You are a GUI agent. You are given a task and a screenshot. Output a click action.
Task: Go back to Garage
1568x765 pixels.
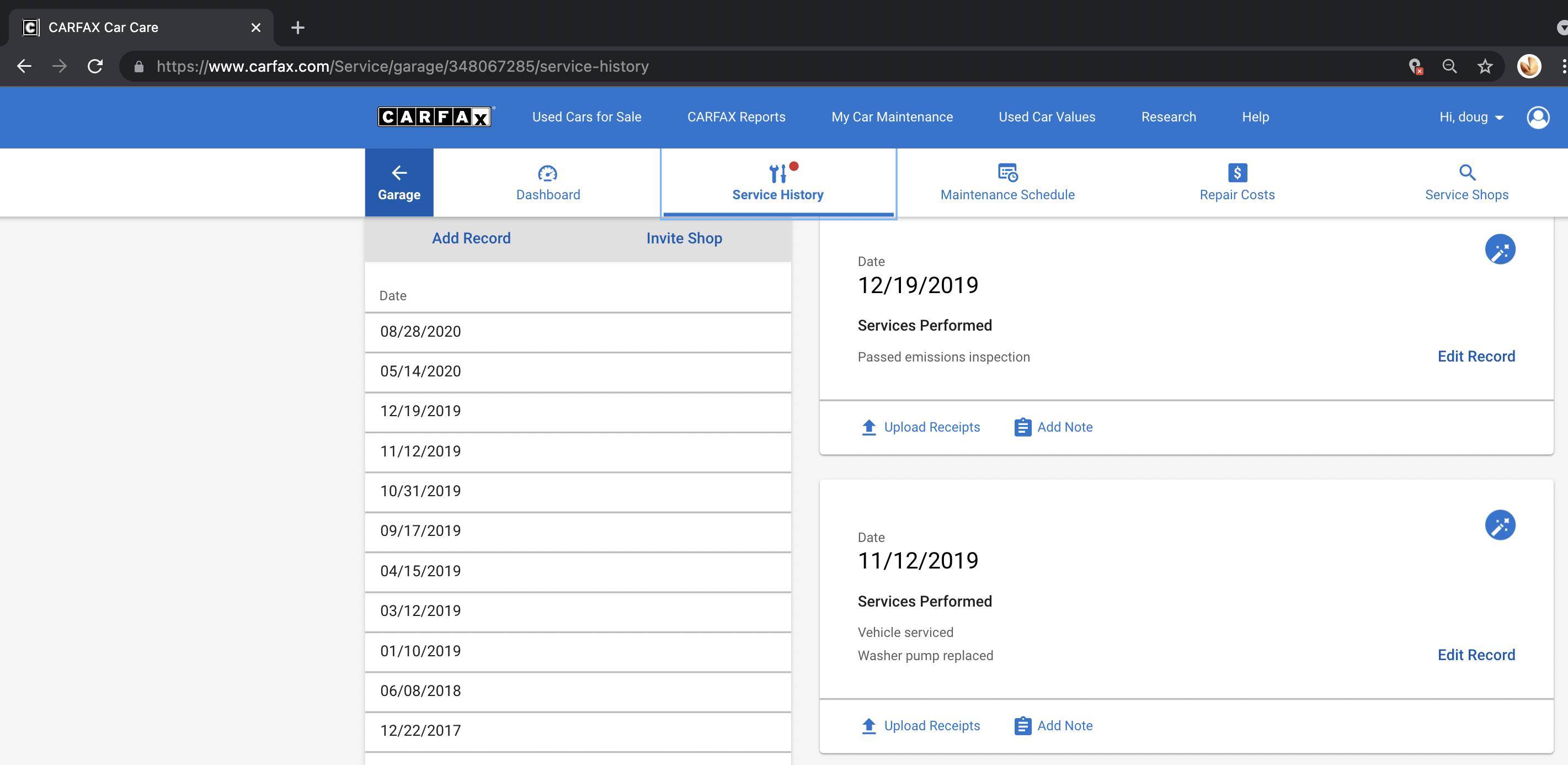point(399,183)
